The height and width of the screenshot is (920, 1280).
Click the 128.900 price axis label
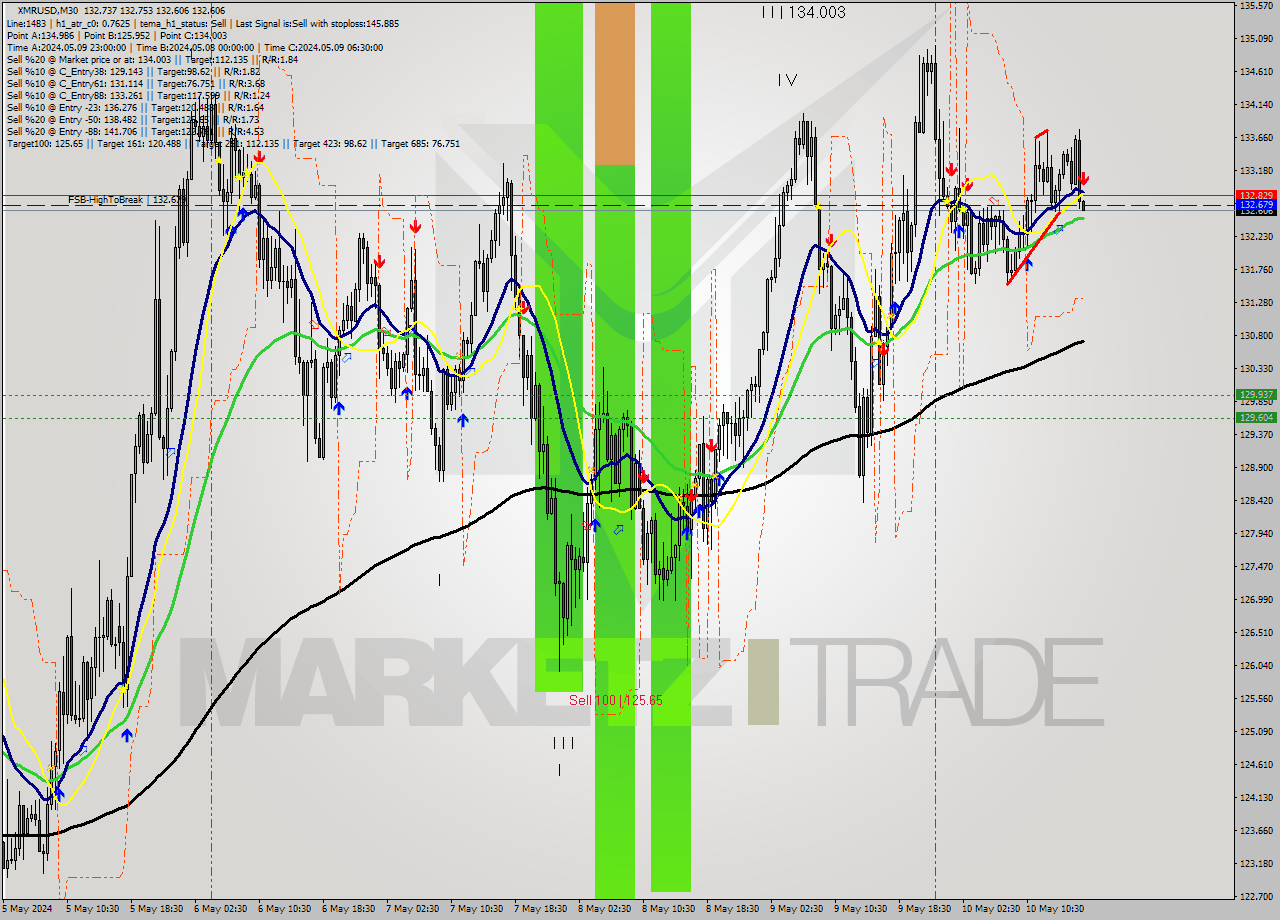[x=1255, y=468]
